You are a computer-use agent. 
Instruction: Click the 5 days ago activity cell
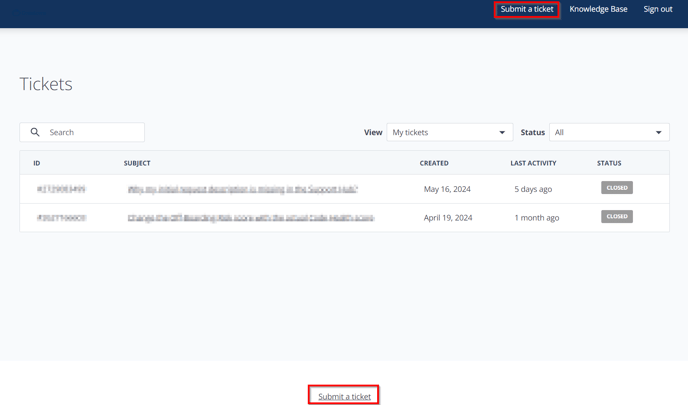533,189
